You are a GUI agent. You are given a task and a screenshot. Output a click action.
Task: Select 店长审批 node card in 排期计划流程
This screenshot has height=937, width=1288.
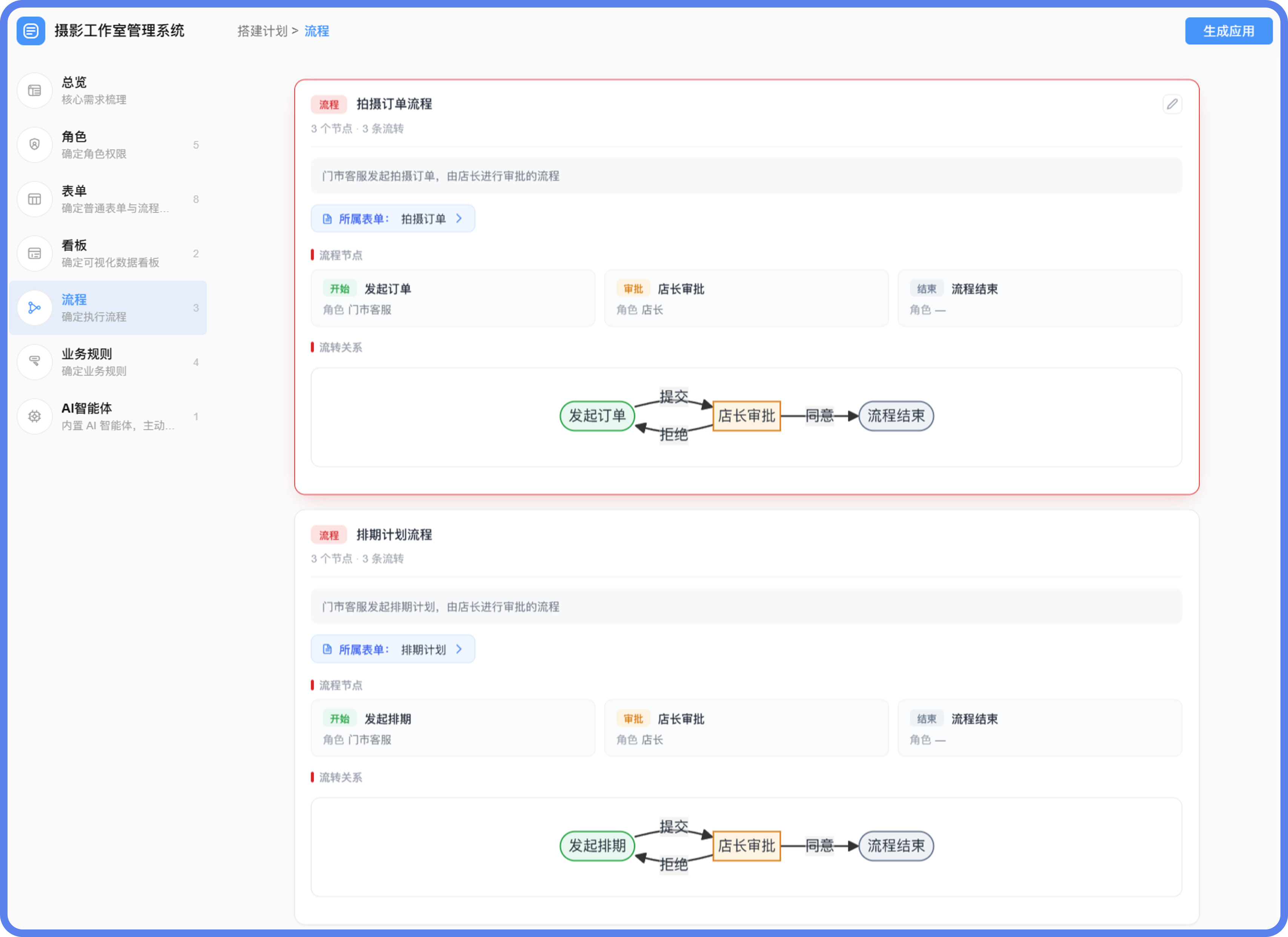[746, 728]
